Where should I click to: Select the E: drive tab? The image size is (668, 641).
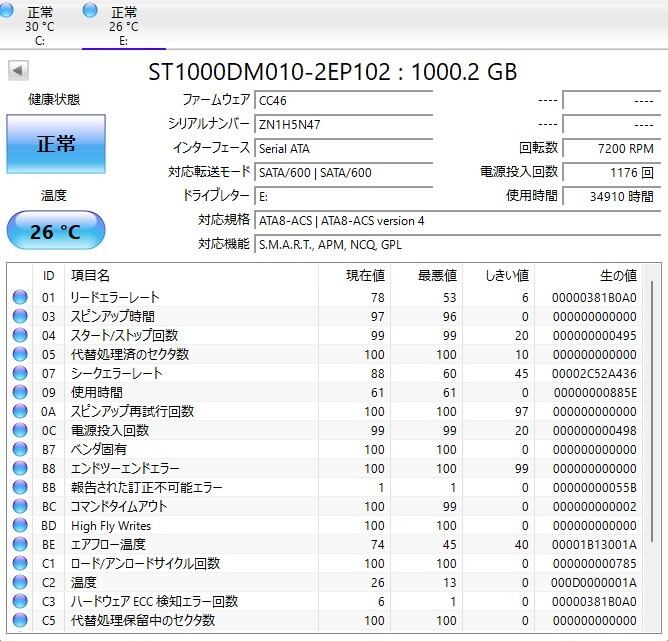click(123, 25)
